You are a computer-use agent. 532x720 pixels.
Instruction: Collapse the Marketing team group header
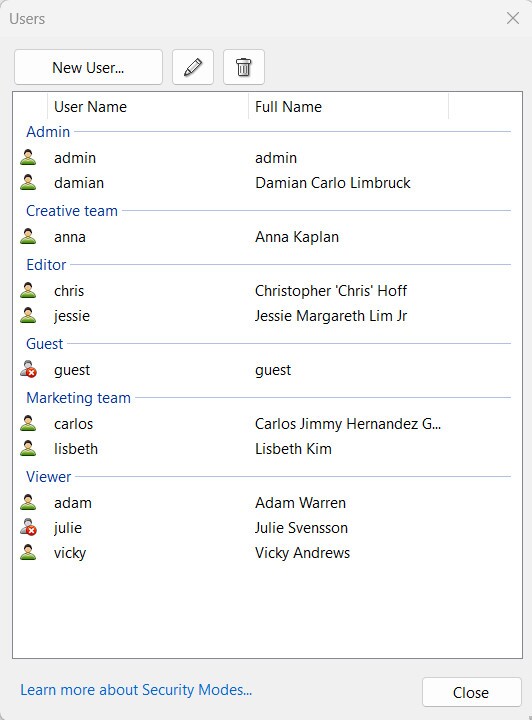click(78, 398)
